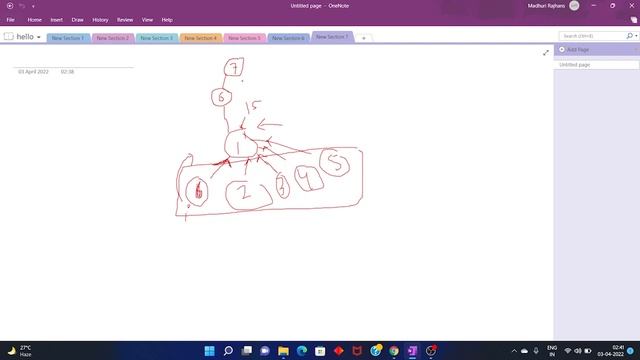Open the Get Help taskbar icon
The image size is (640, 360).
pyautogui.click(x=376, y=350)
